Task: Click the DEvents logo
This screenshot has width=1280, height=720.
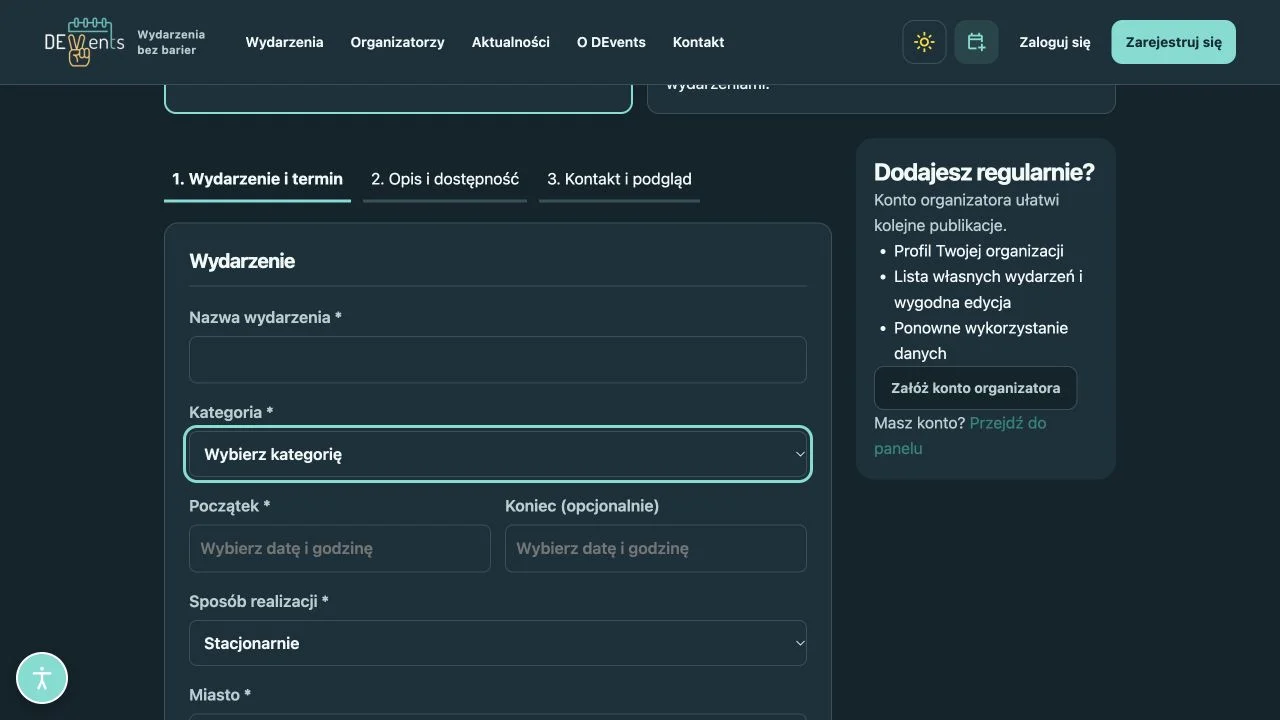Action: coord(84,42)
